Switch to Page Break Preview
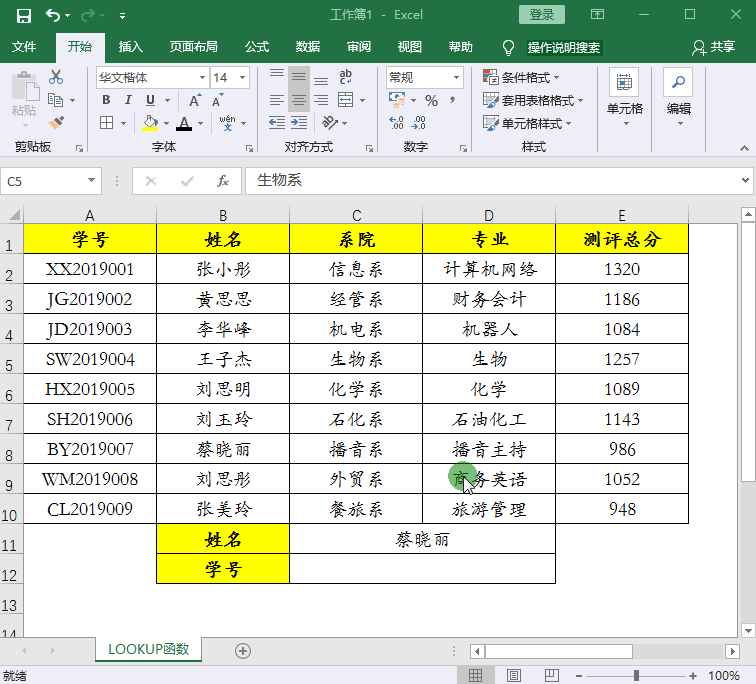The width and height of the screenshot is (756, 684). click(552, 675)
